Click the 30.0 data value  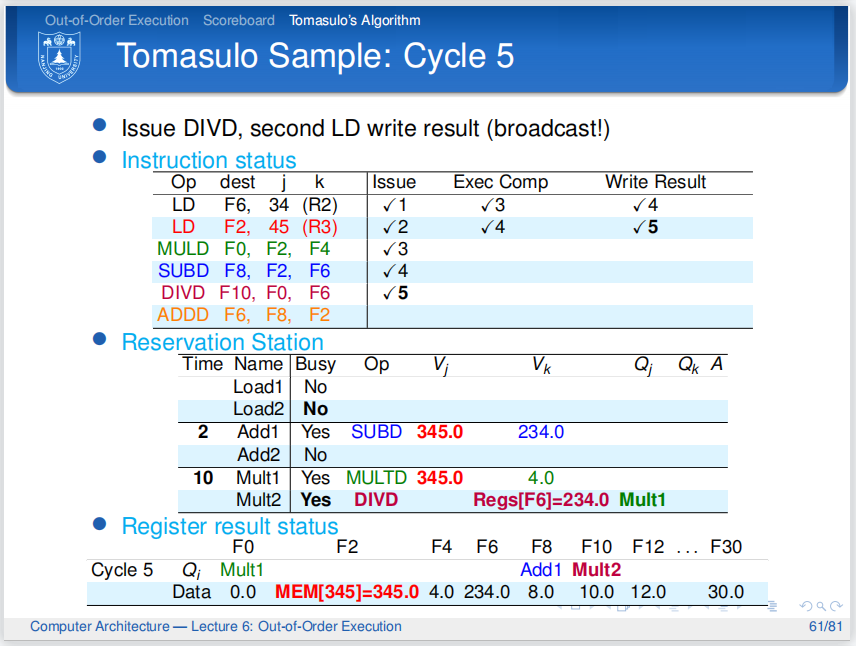[x=726, y=592]
